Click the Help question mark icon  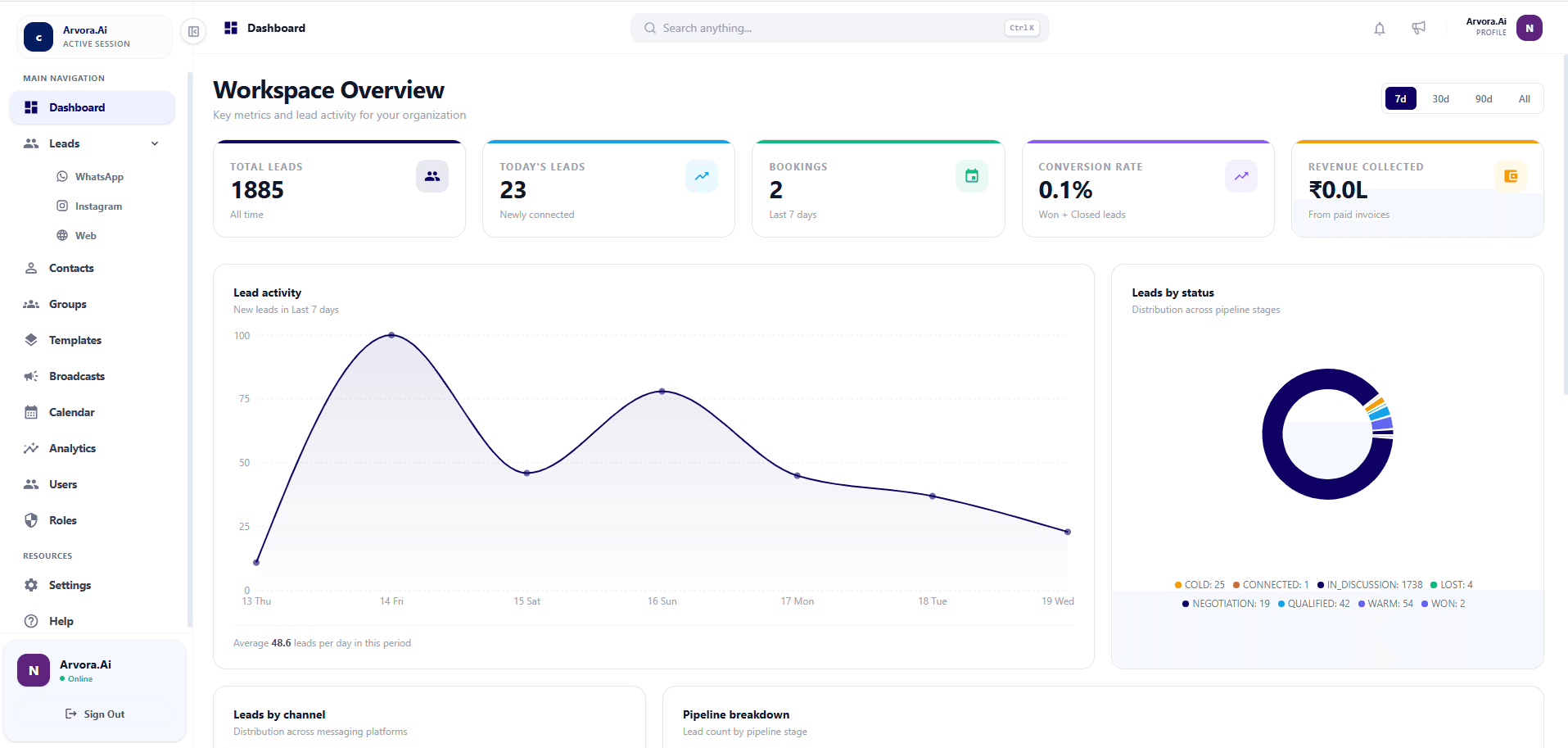tap(31, 621)
